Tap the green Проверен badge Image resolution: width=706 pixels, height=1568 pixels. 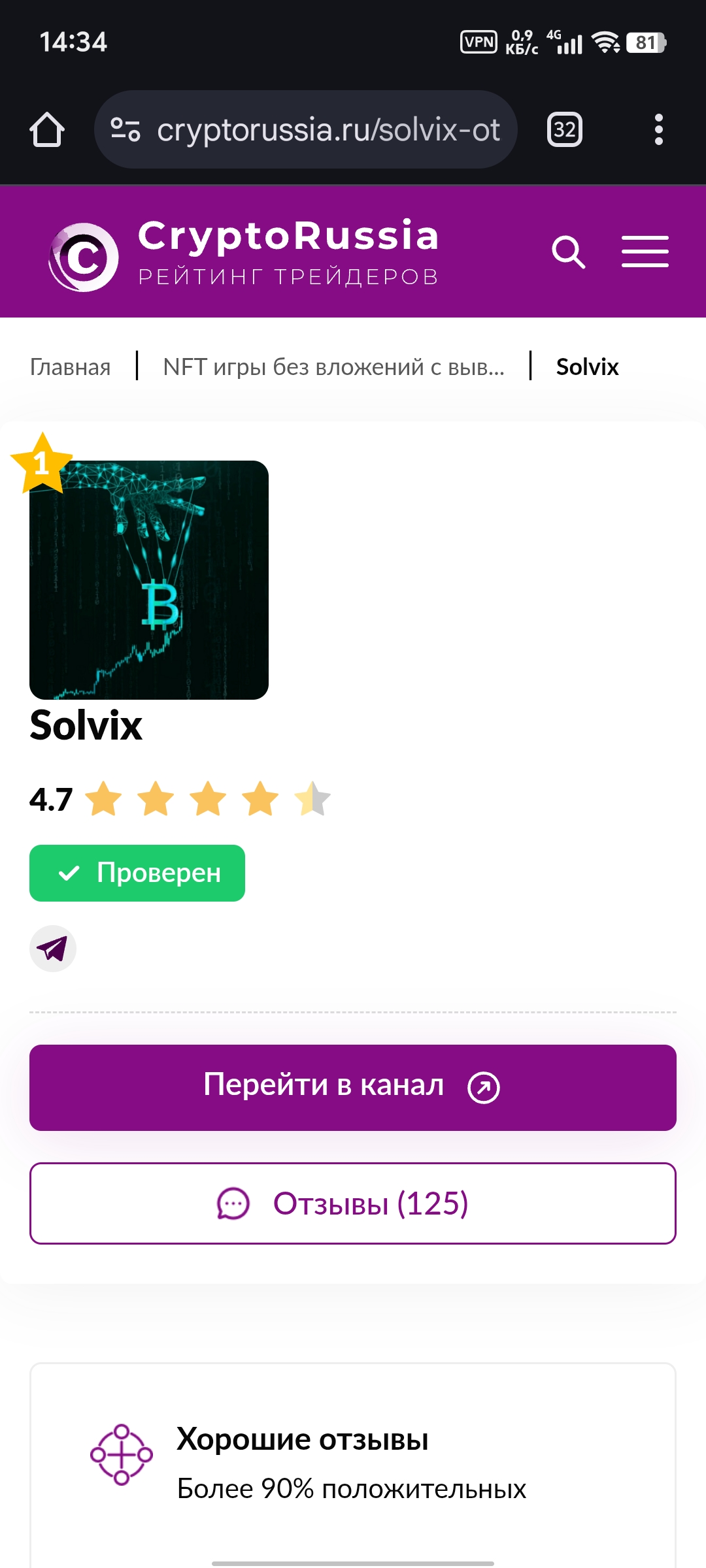tap(137, 873)
